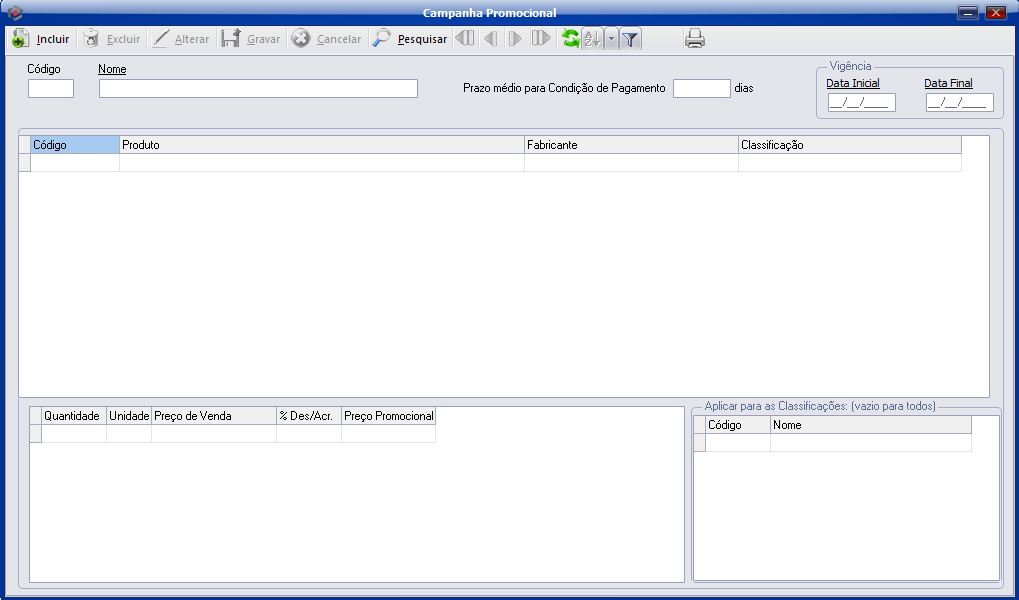
Task: Click the Fabricante column header
Action: click(x=631, y=145)
